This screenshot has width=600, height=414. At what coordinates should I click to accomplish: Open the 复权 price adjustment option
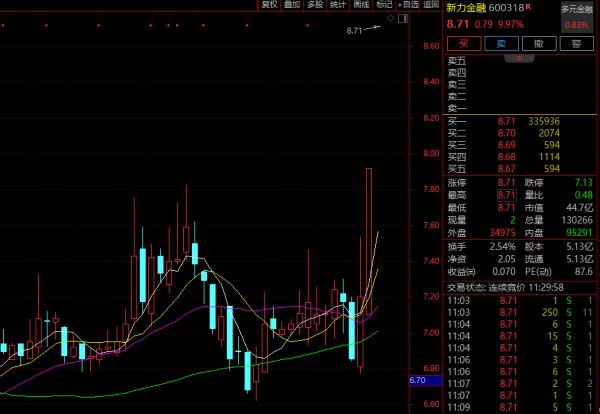click(269, 5)
